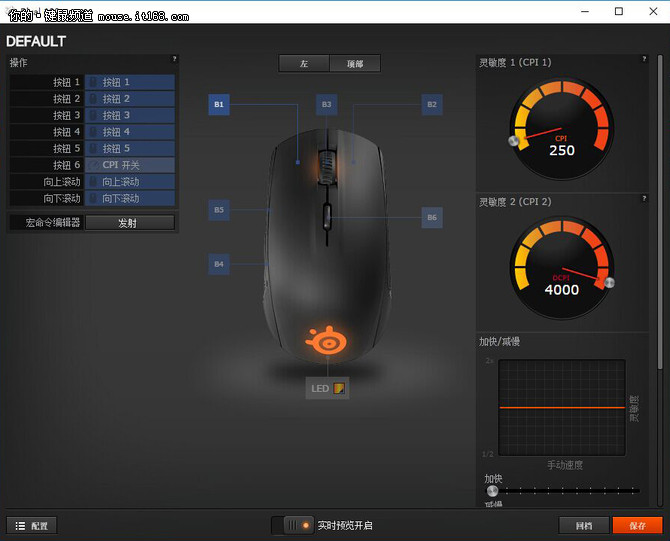
Task: Minimize the application window
Action: tap(585, 12)
